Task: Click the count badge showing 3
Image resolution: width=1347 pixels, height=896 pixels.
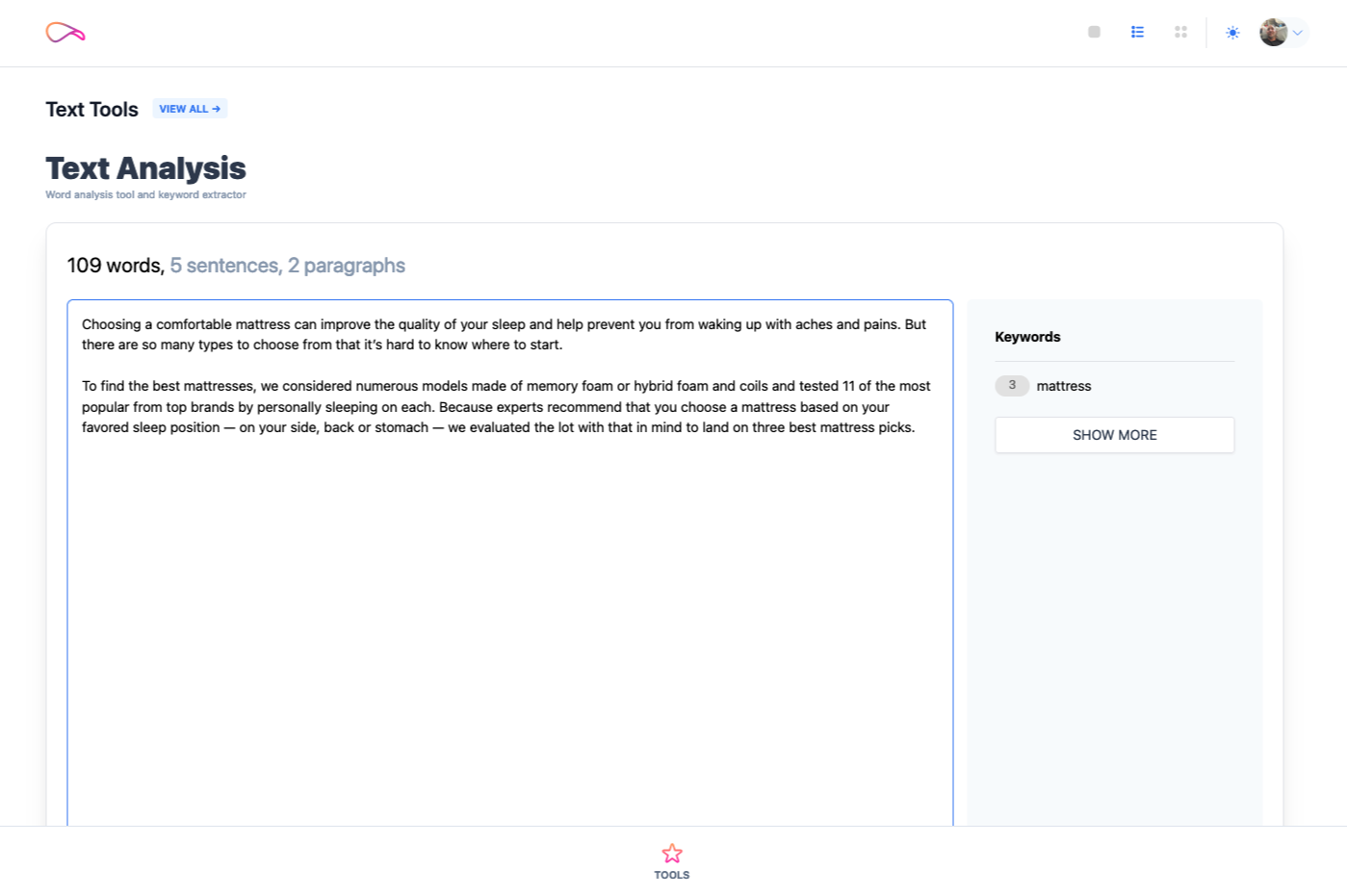Action: click(1012, 386)
